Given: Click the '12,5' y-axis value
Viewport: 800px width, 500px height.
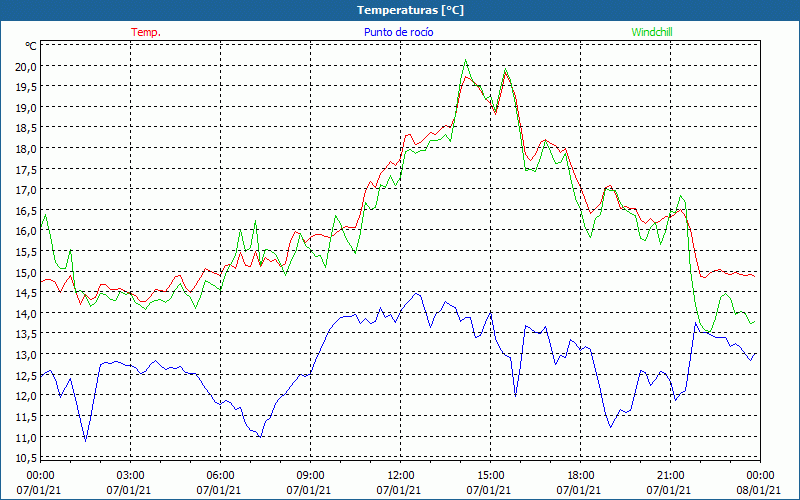Looking at the screenshot, I should point(27,376).
